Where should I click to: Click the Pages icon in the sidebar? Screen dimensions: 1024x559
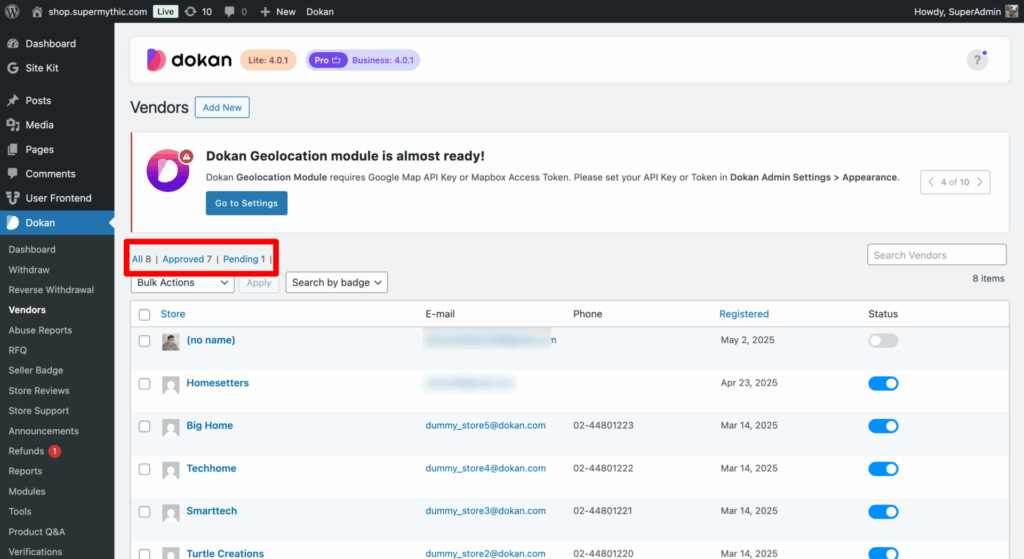12,150
